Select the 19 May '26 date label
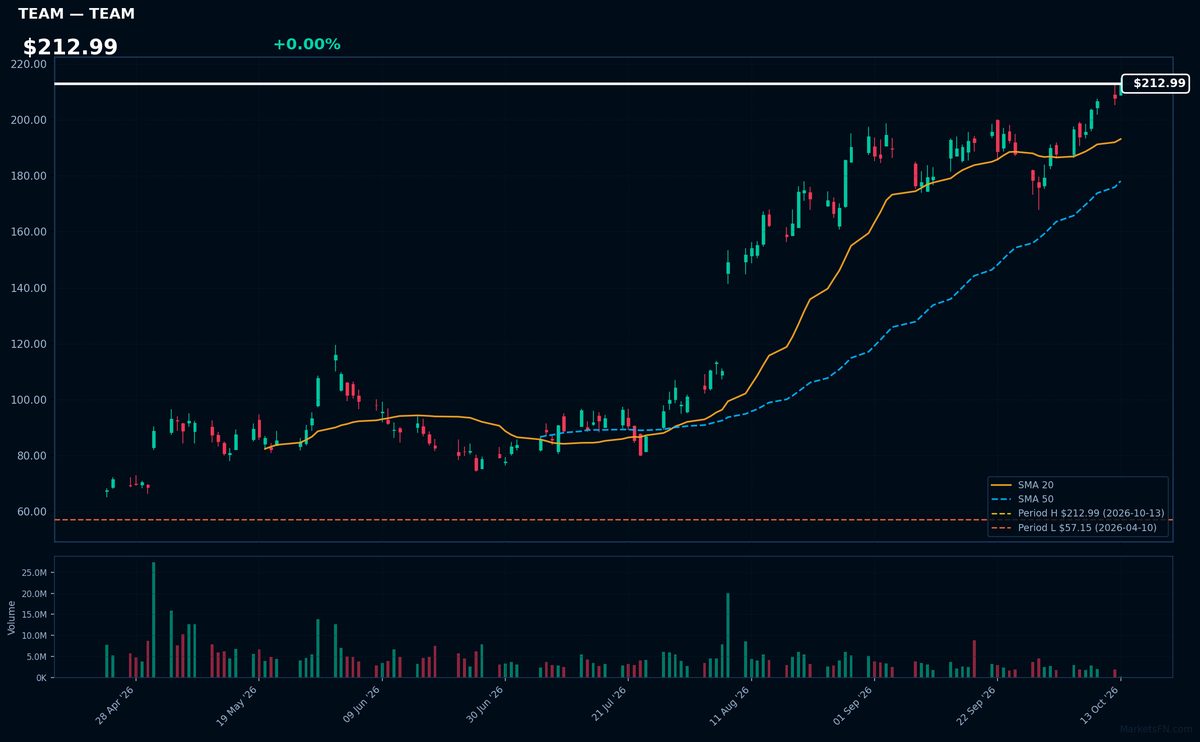 pos(238,706)
